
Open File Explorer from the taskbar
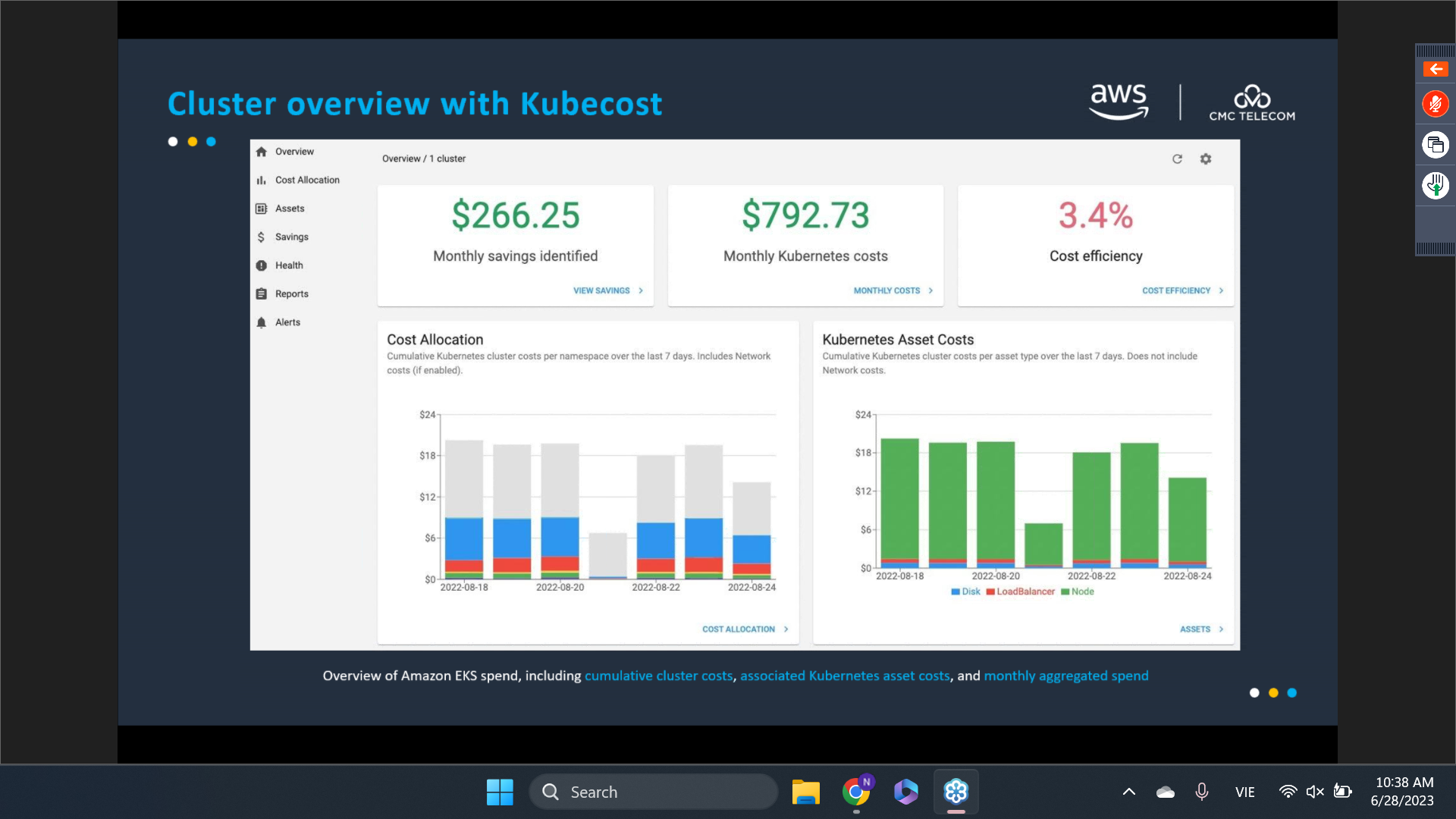coord(805,792)
